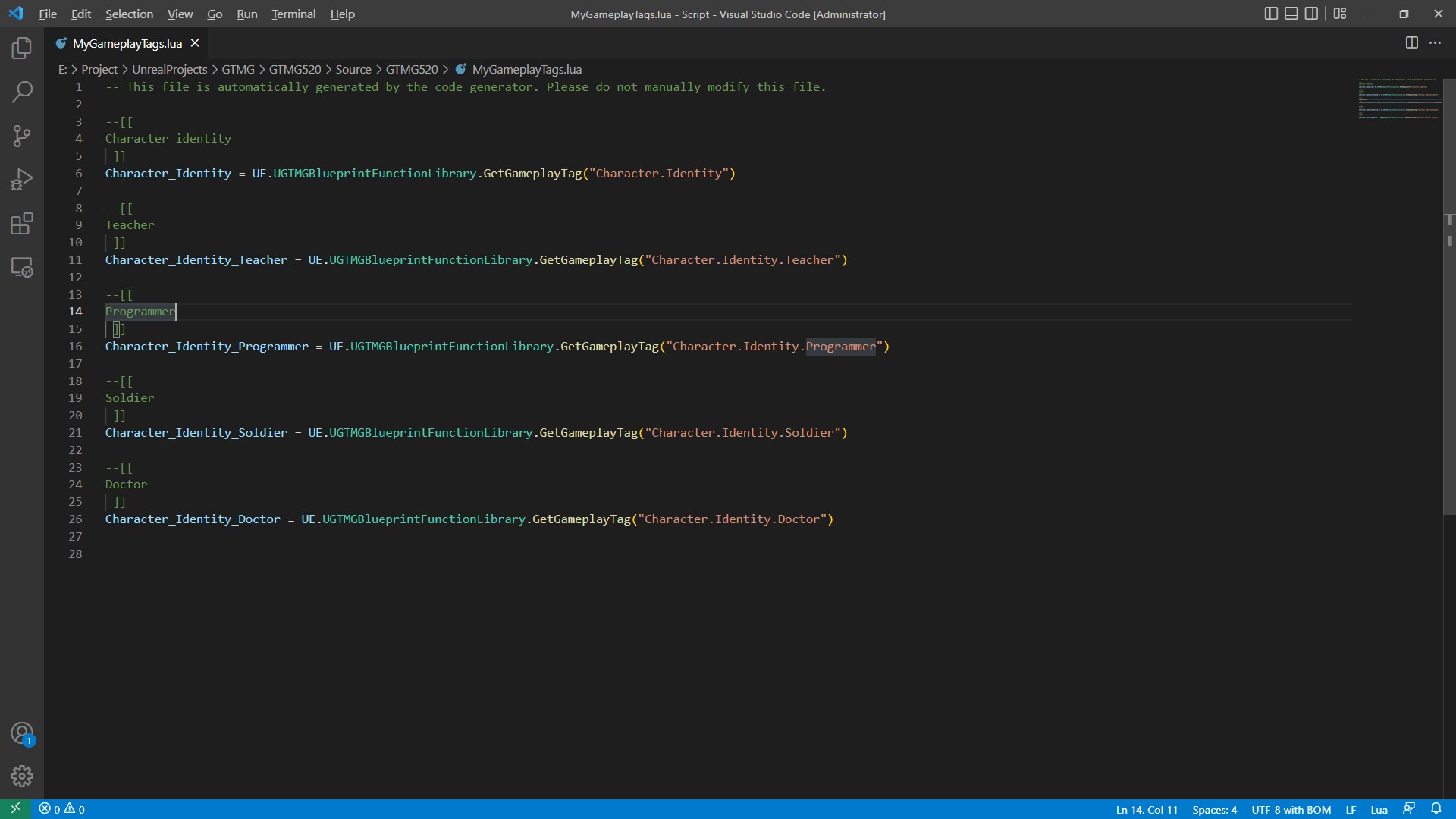The width and height of the screenshot is (1456, 819).
Task: Click Ln 14, Col 11 to go to line
Action: coord(1146,809)
